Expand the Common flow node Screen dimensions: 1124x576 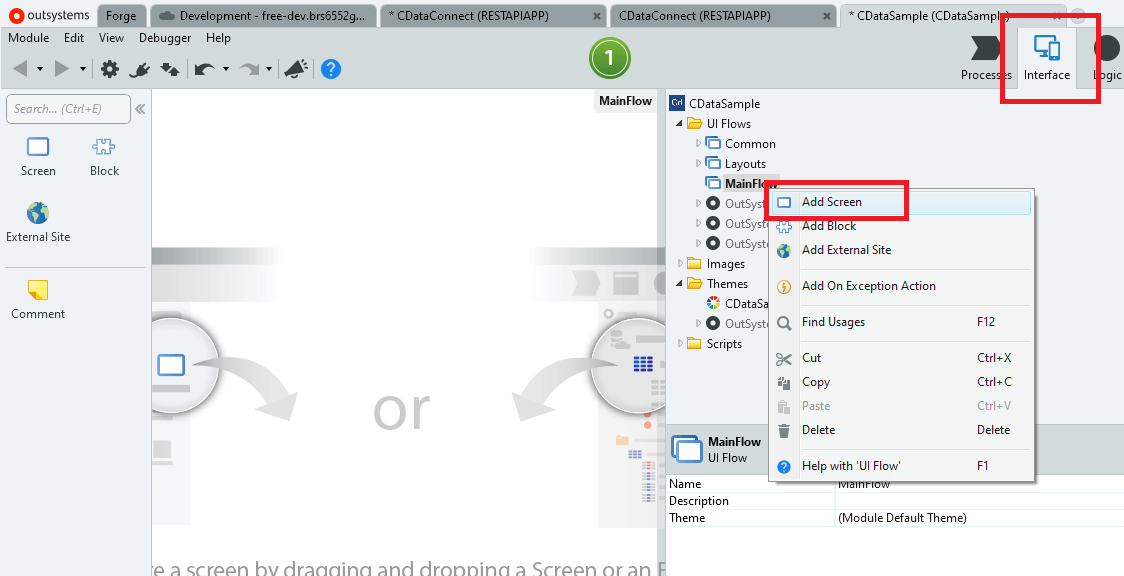(x=698, y=143)
